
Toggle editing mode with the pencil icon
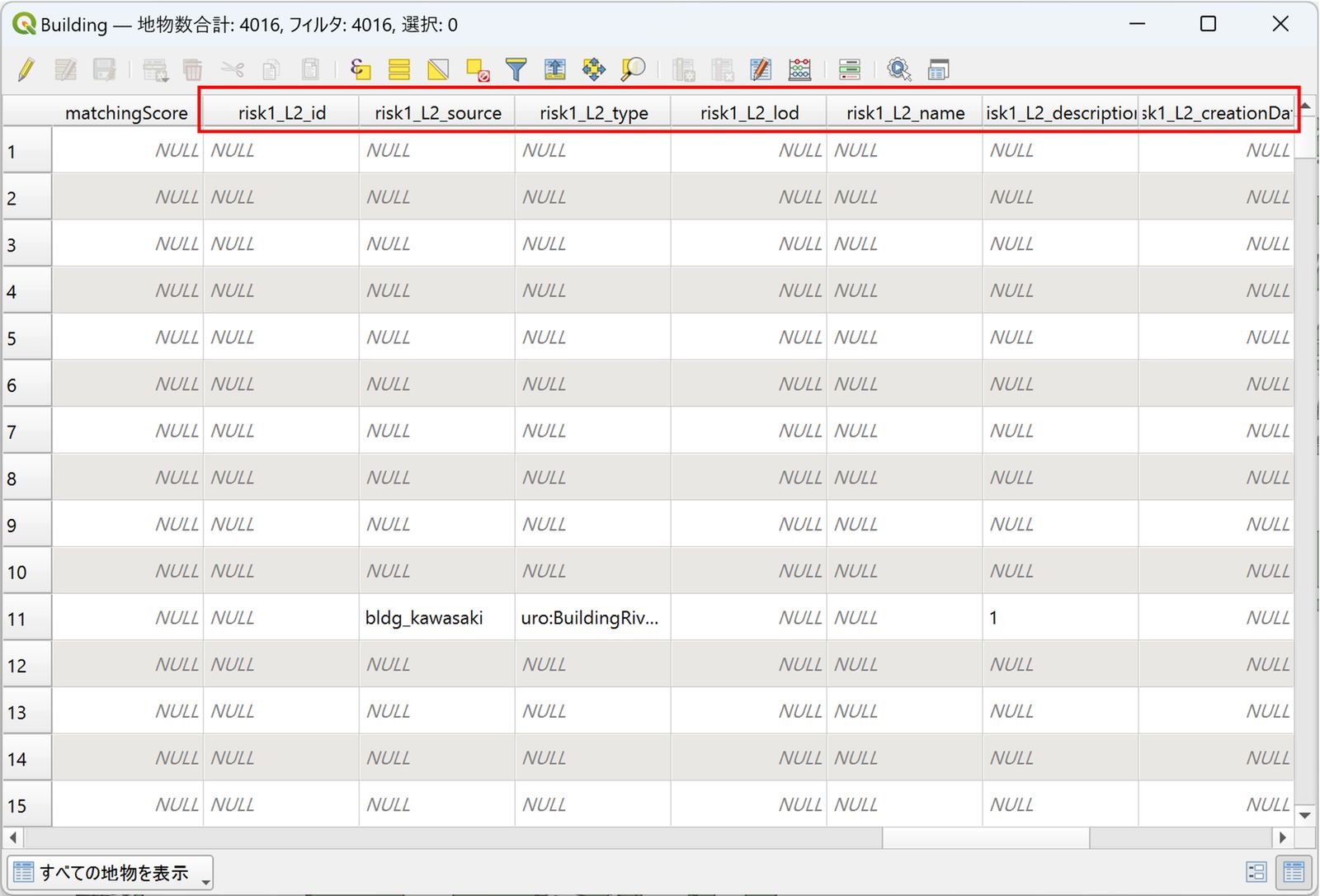click(26, 69)
